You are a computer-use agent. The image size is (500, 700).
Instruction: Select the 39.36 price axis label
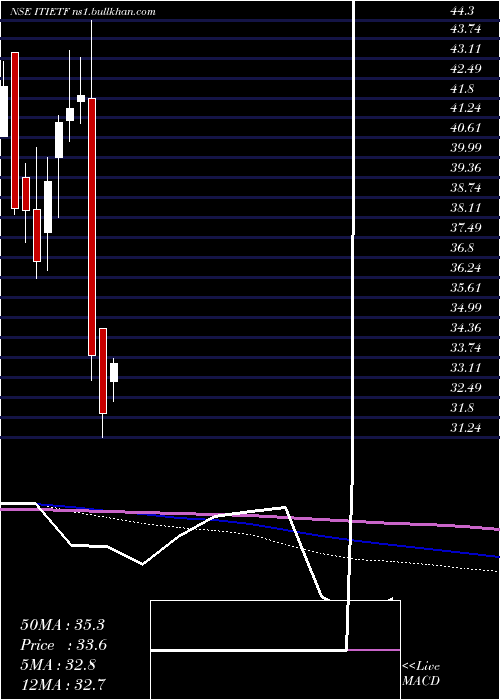tap(466, 168)
